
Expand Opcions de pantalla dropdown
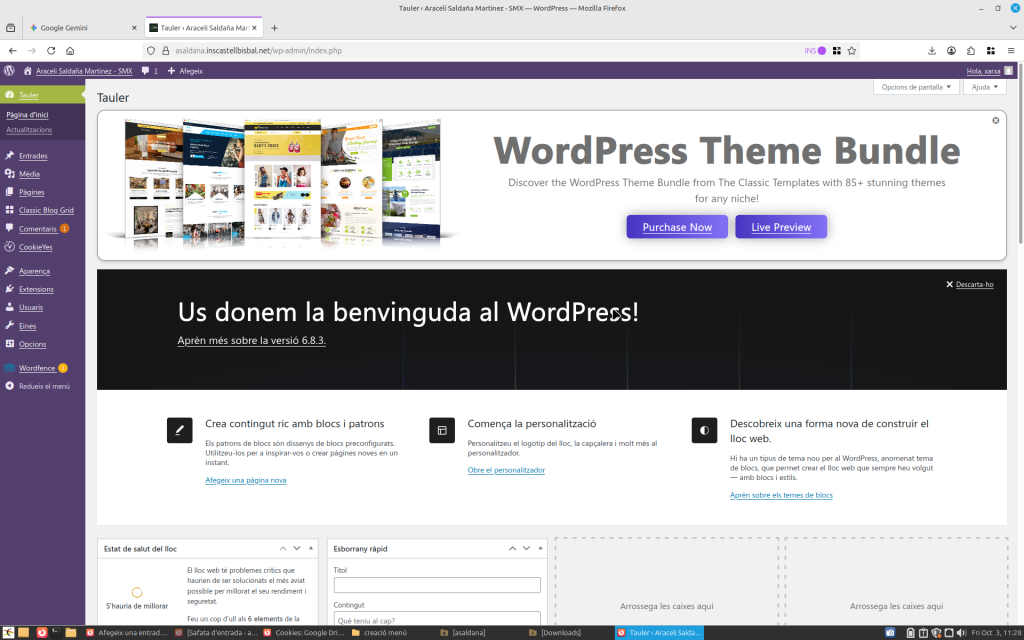(915, 87)
